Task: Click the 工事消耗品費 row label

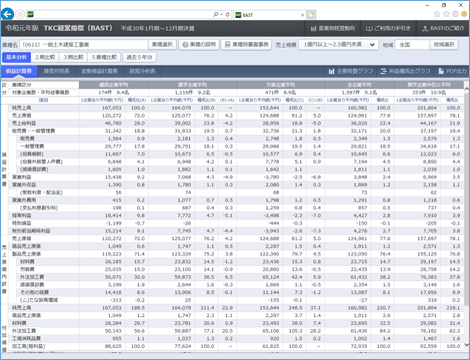Action: click(x=26, y=338)
